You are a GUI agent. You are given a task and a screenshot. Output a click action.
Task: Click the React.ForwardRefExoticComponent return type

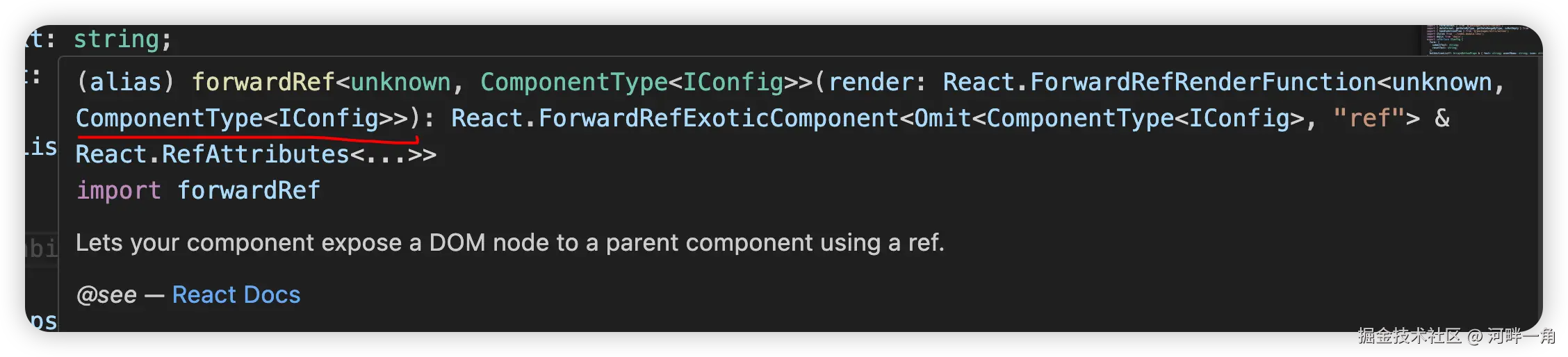click(674, 119)
